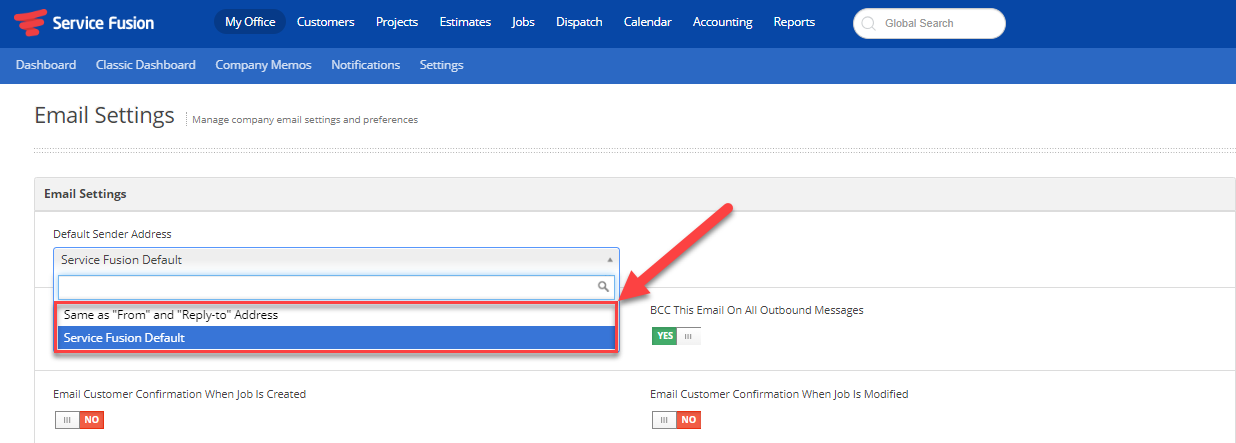Image resolution: width=1236 pixels, height=443 pixels.
Task: Click the Email Settings page heading
Action: (104, 116)
